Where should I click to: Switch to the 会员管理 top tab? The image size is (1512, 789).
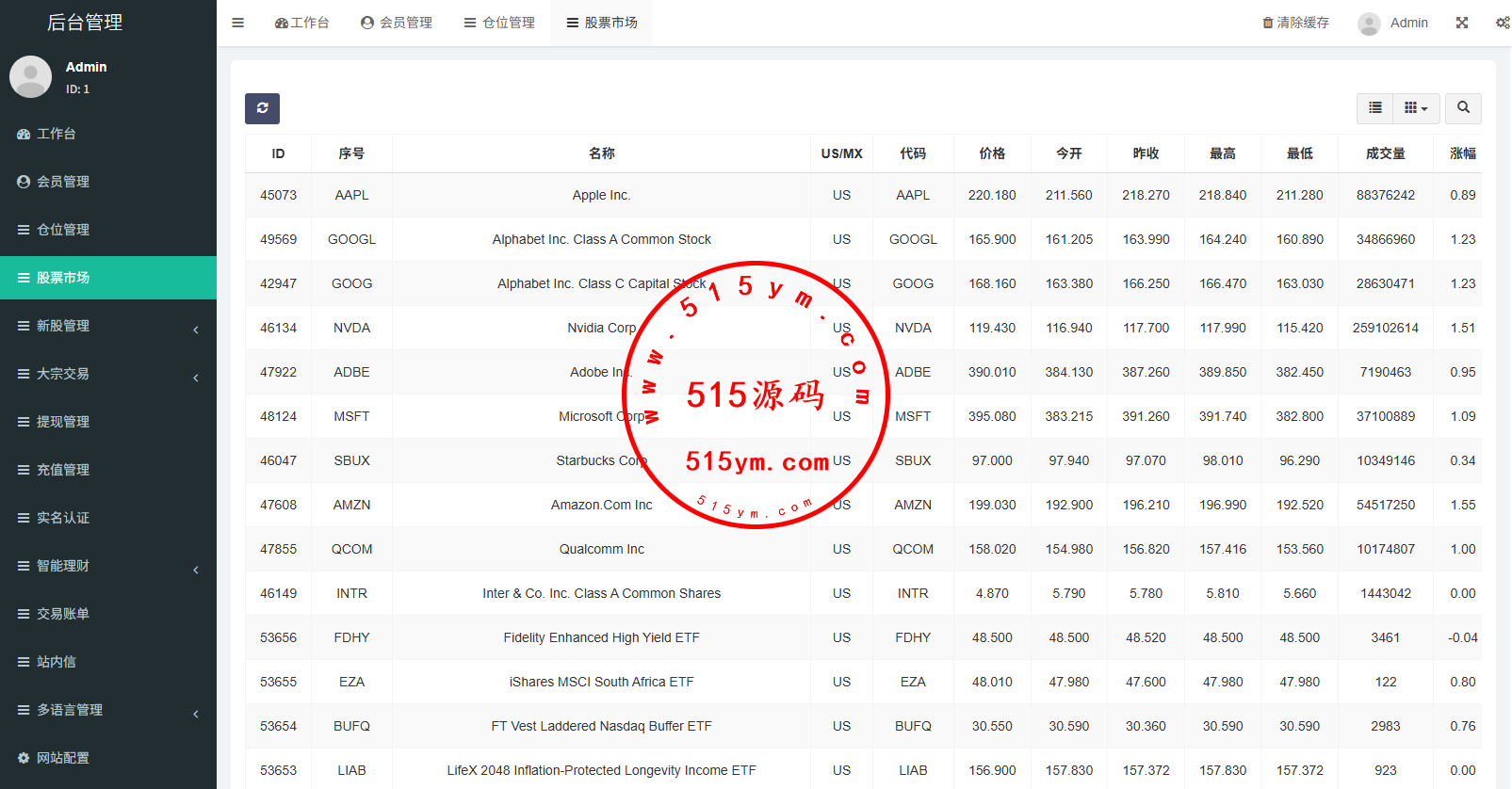point(397,23)
